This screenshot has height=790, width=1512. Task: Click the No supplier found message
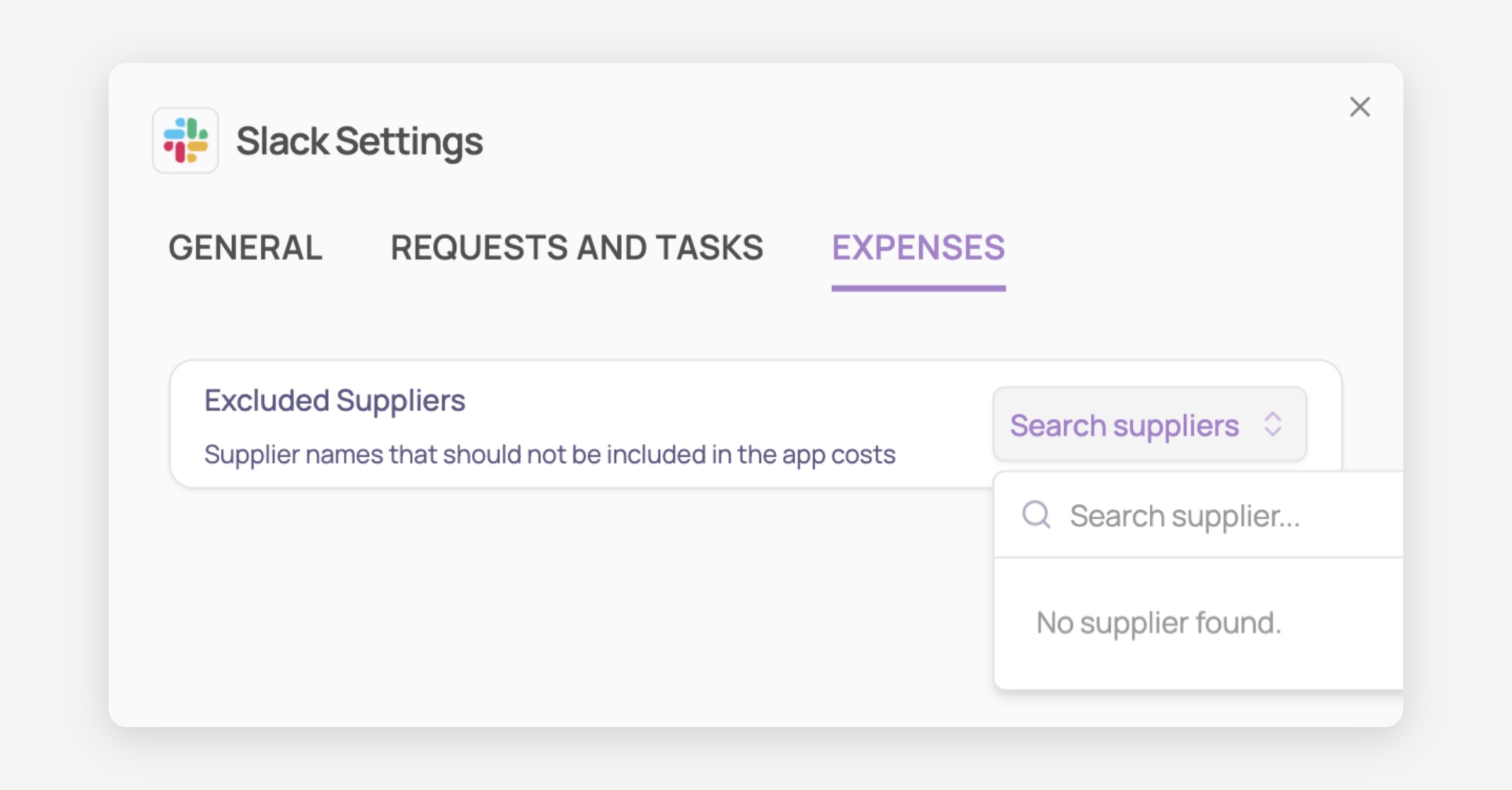point(1158,623)
